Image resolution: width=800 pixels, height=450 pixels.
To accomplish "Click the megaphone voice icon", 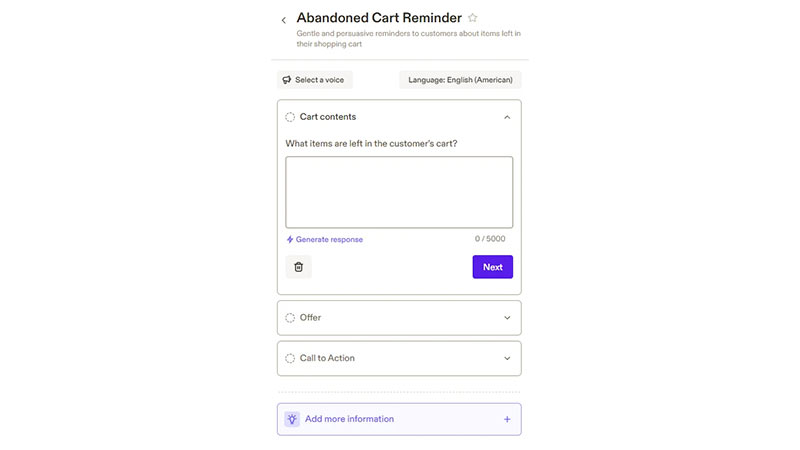I will tap(287, 80).
